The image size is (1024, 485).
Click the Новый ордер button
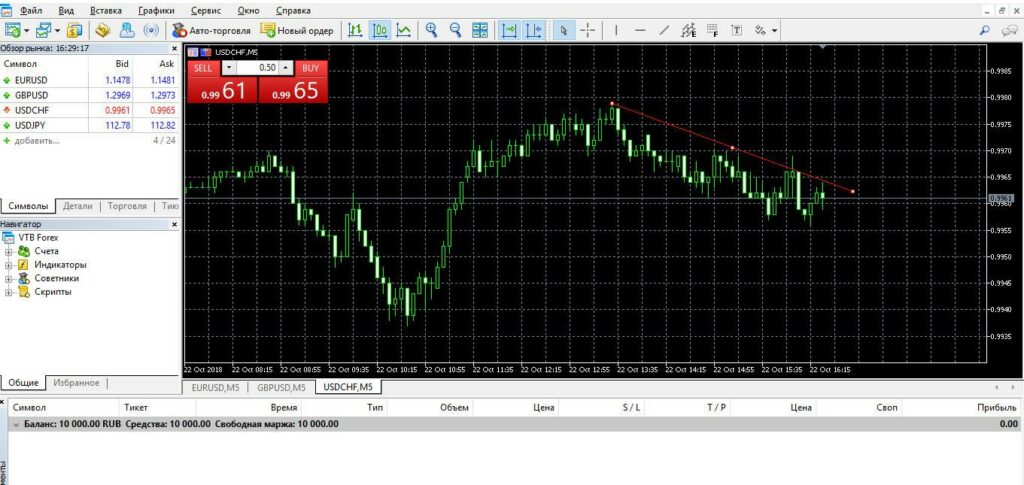(297, 30)
